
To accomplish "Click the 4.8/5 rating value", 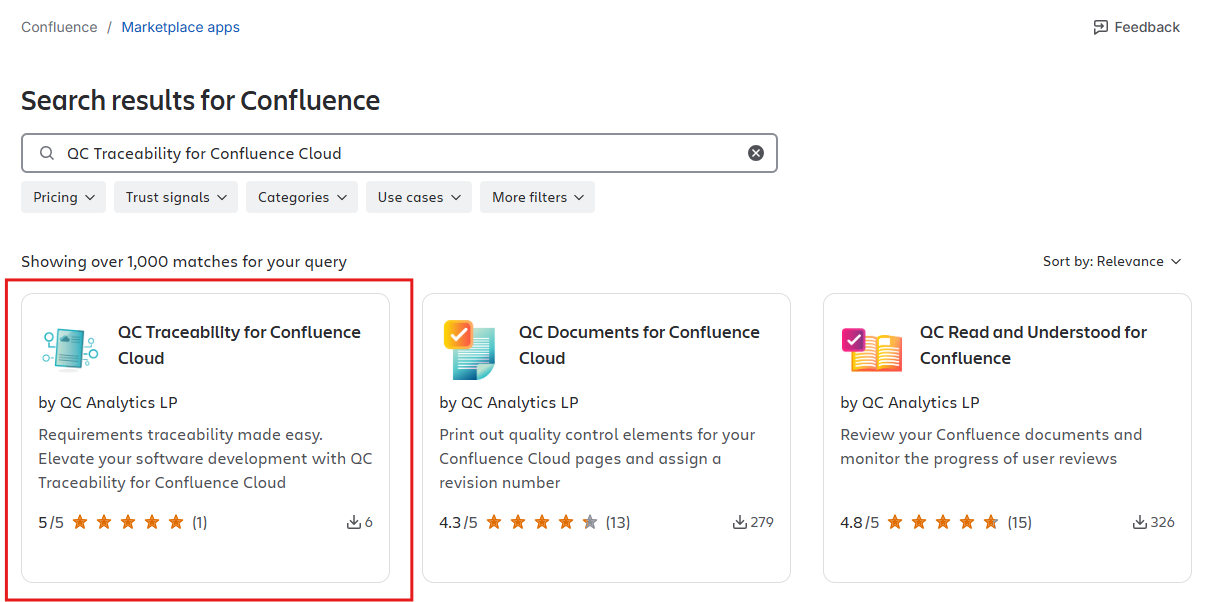I will pos(860,522).
